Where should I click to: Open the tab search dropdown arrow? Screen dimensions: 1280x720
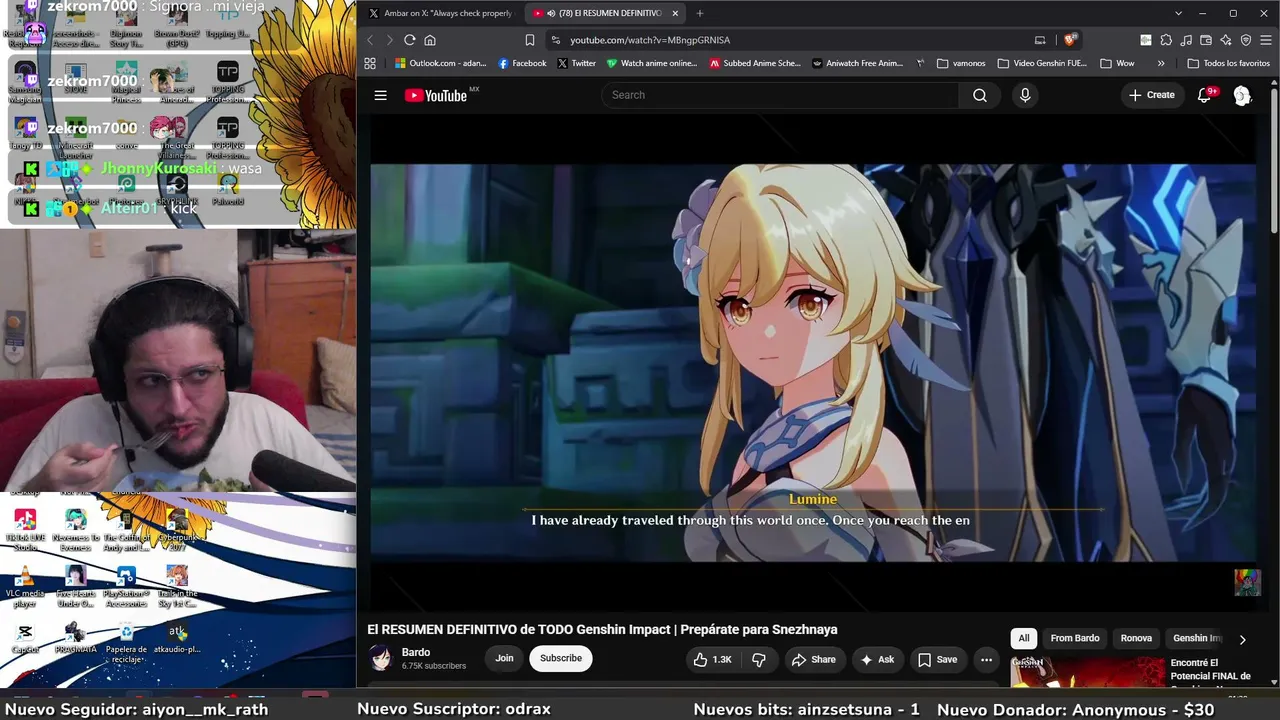pyautogui.click(x=1178, y=13)
